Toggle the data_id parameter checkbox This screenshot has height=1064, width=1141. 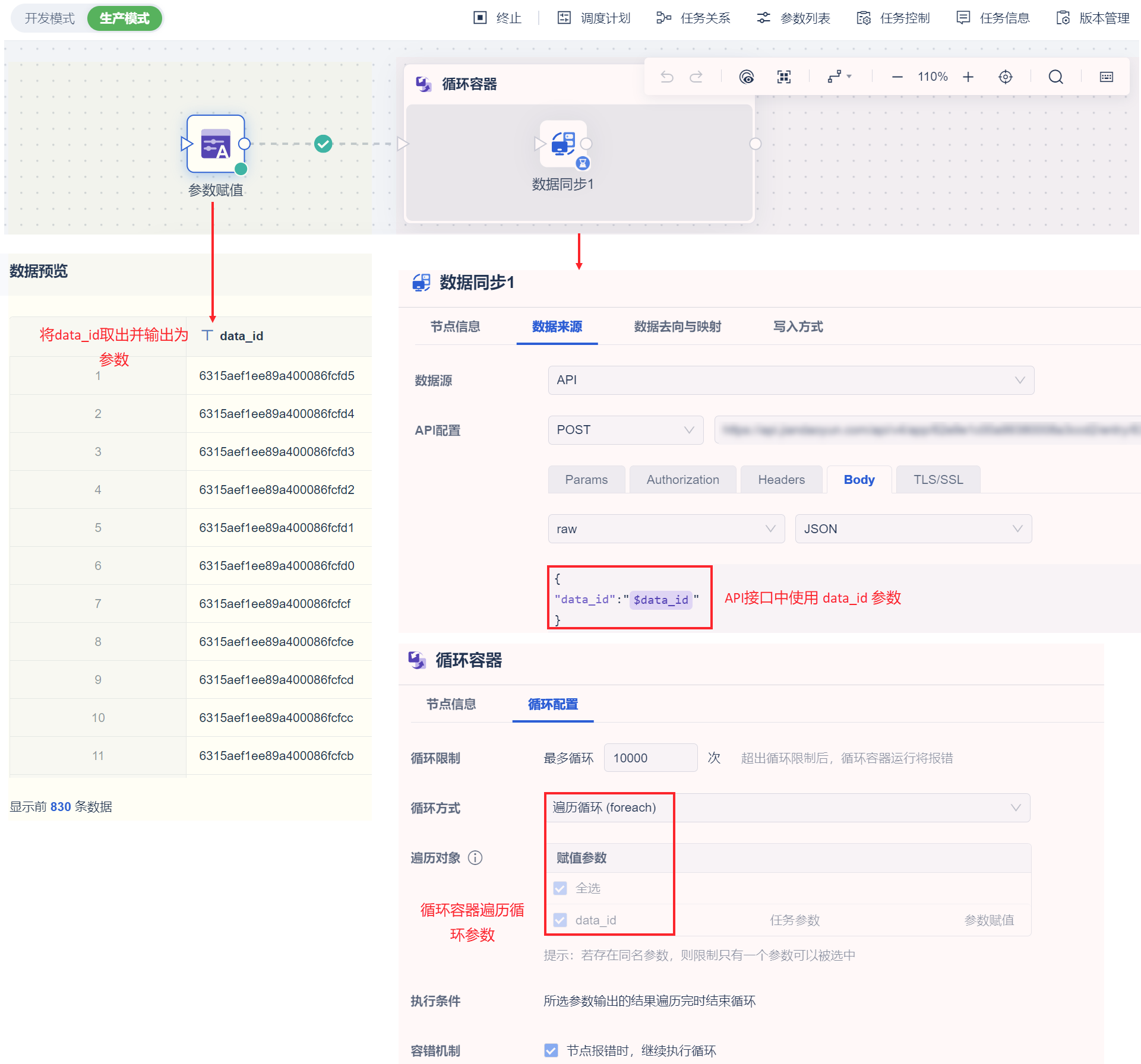(560, 920)
